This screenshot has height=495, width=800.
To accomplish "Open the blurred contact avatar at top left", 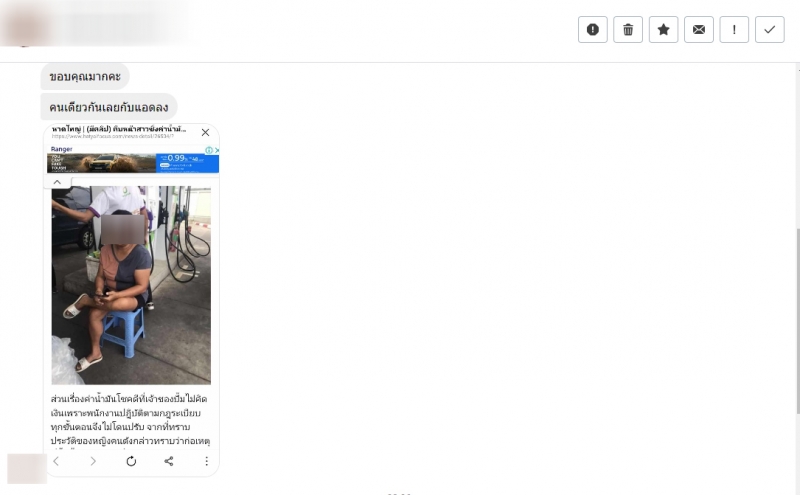I will tap(24, 26).
